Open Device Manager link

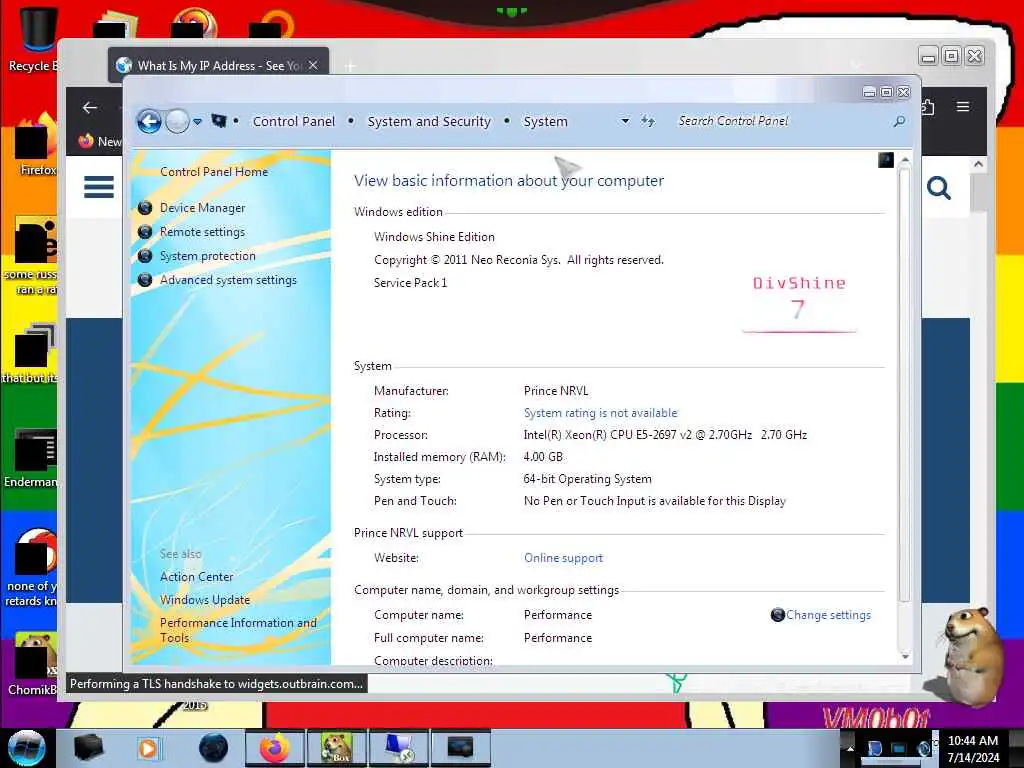pyautogui.click(x=202, y=208)
